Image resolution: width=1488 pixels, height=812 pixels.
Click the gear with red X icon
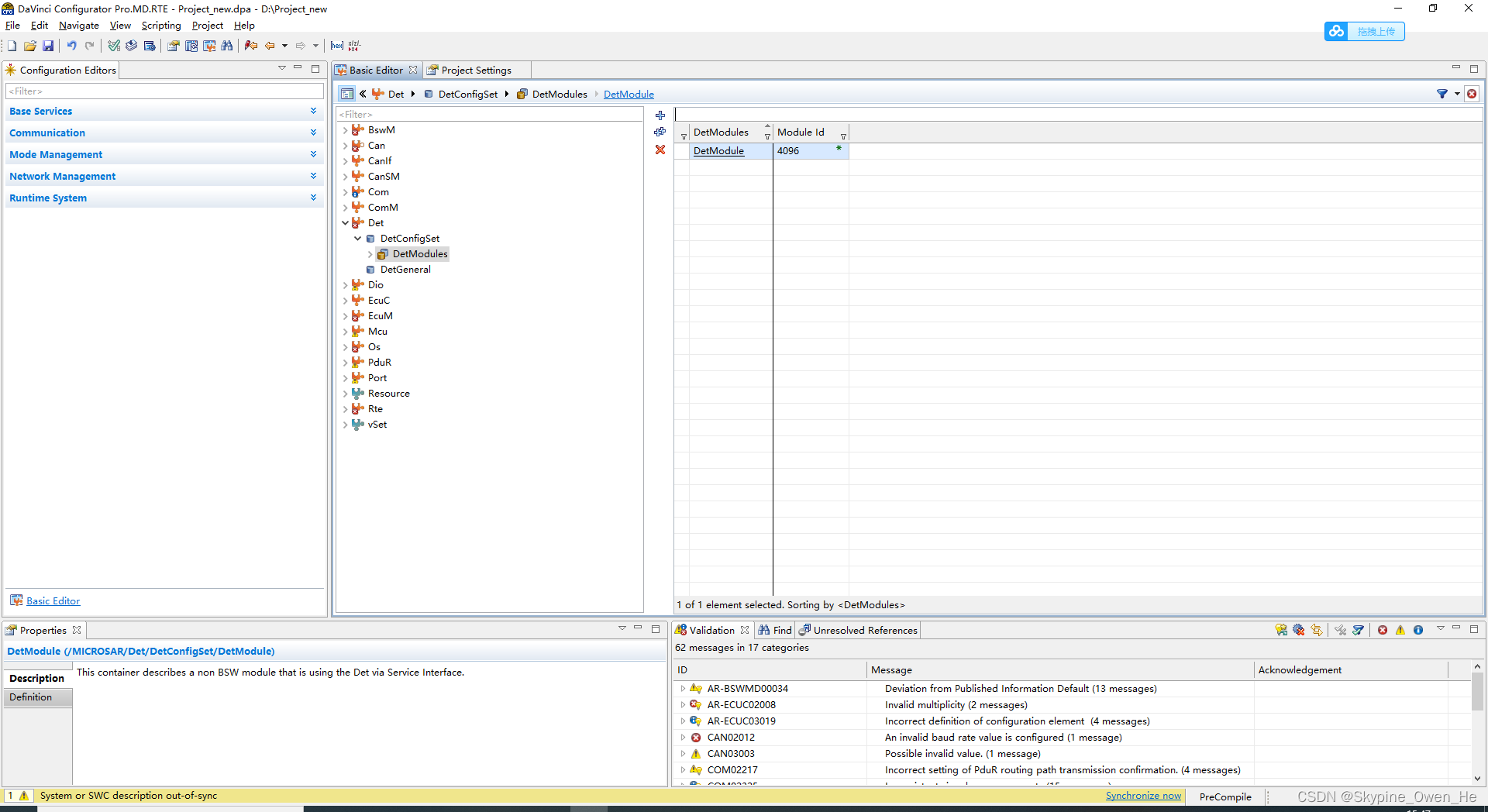1299,630
